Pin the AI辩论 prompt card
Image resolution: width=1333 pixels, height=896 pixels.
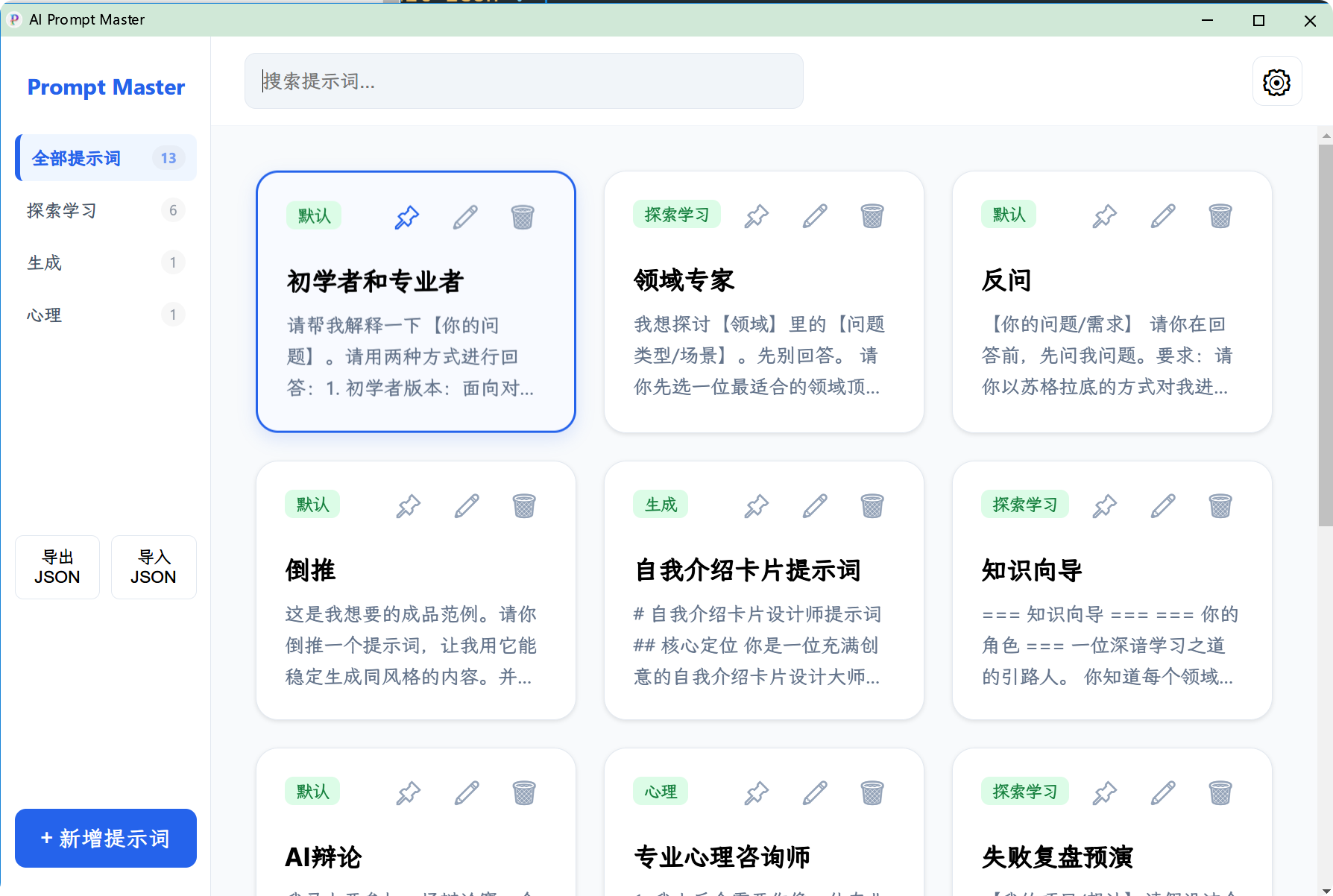(409, 793)
